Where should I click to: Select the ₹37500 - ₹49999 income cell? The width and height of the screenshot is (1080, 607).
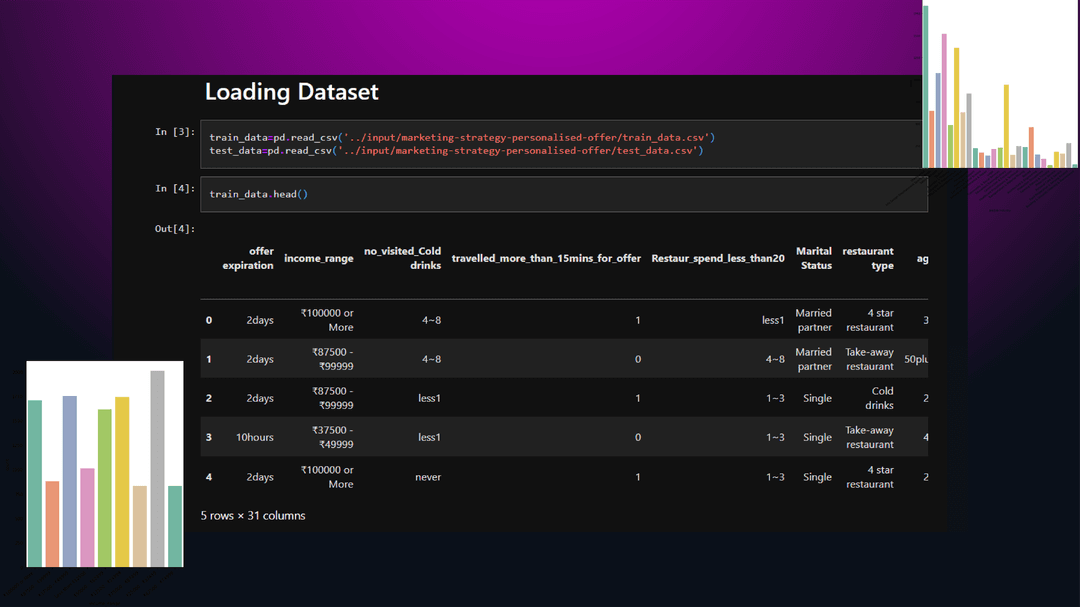(x=327, y=438)
